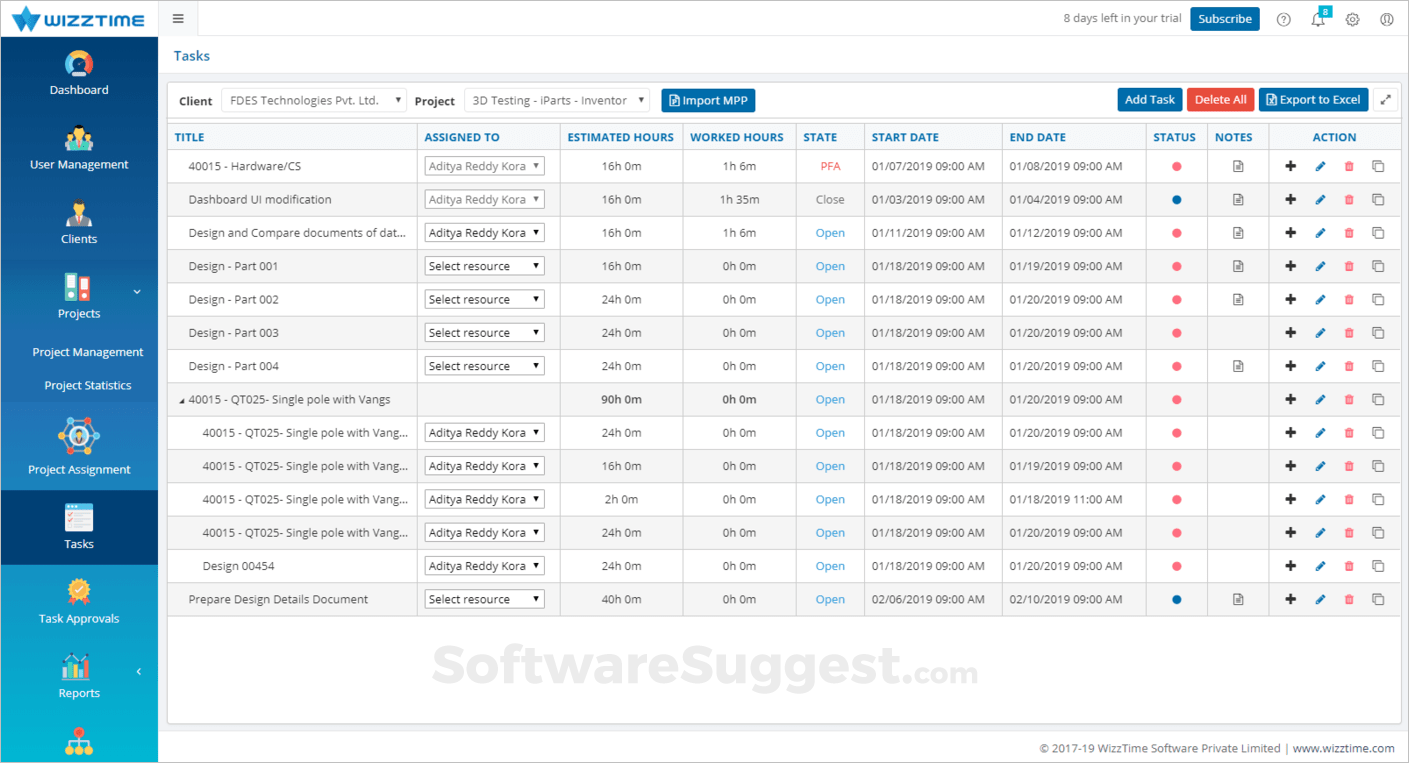Edit the 40015 - Hardware/CS task

click(1320, 167)
